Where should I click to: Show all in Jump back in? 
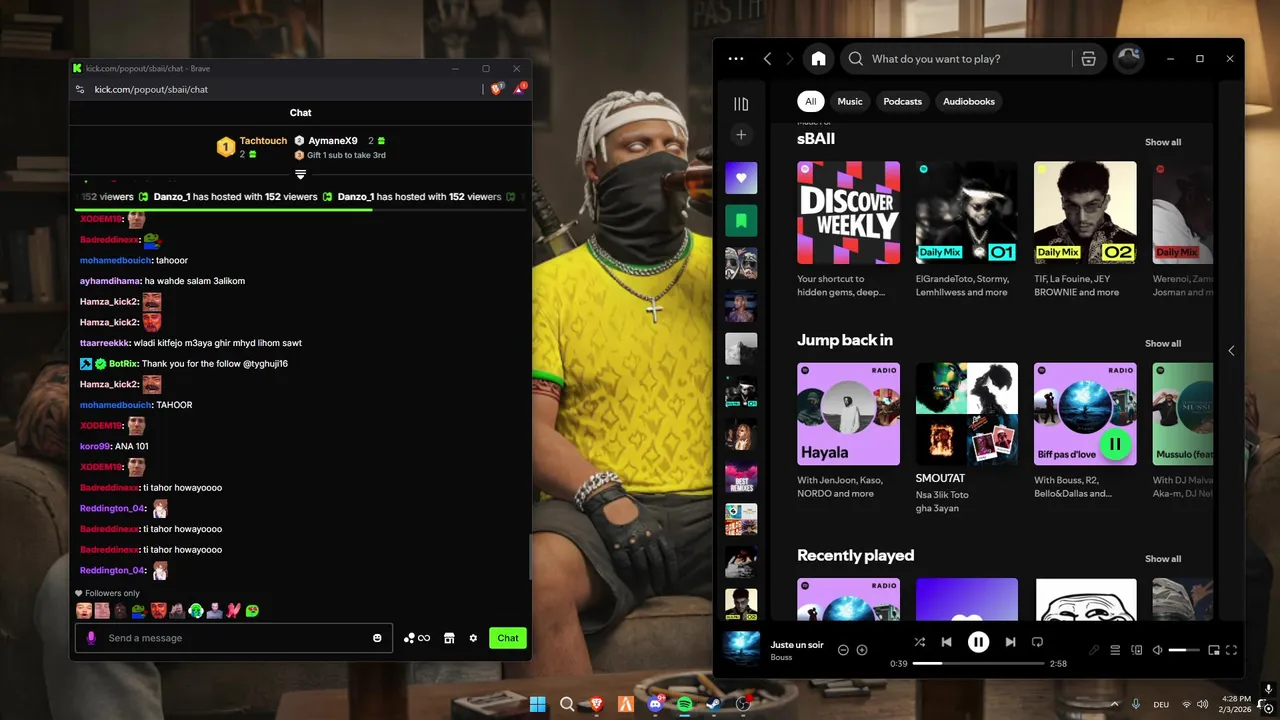coord(1163,343)
